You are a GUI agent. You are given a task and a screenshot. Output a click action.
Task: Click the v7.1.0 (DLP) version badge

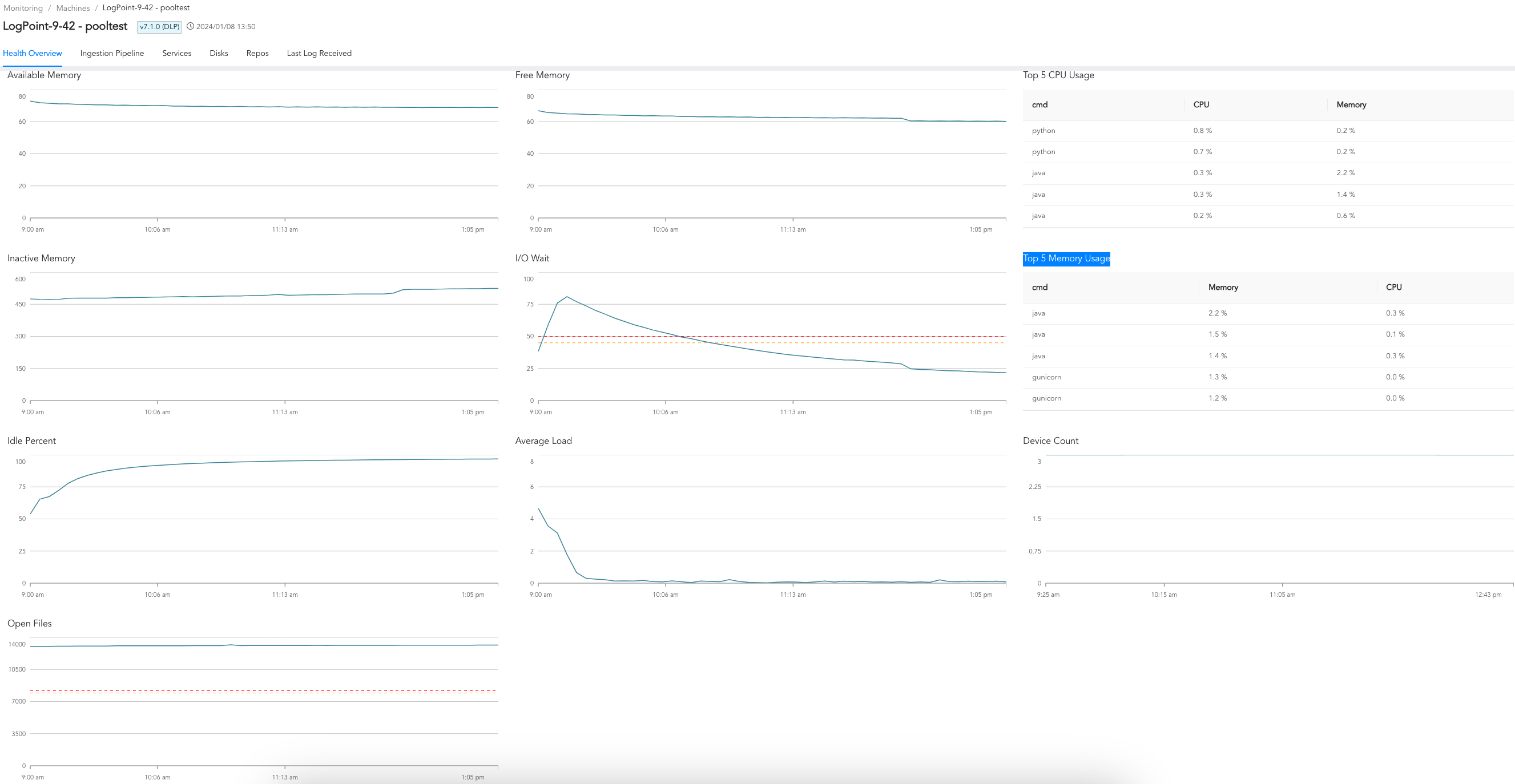pos(159,26)
